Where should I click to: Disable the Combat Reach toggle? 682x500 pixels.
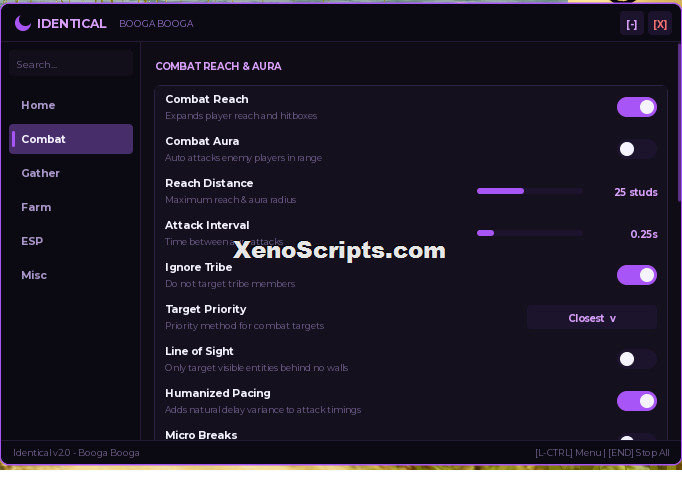point(637,107)
